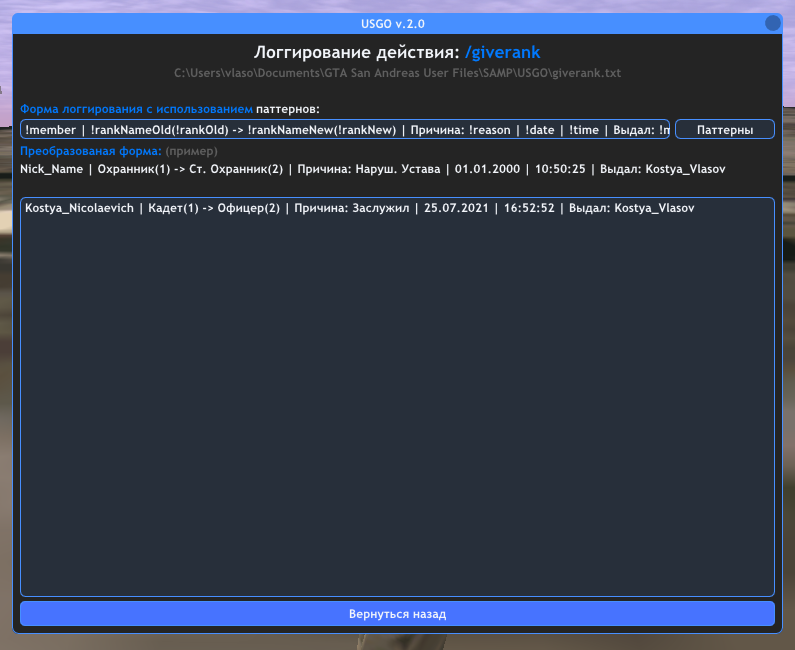Click the Преобразованая форма label

[91, 151]
